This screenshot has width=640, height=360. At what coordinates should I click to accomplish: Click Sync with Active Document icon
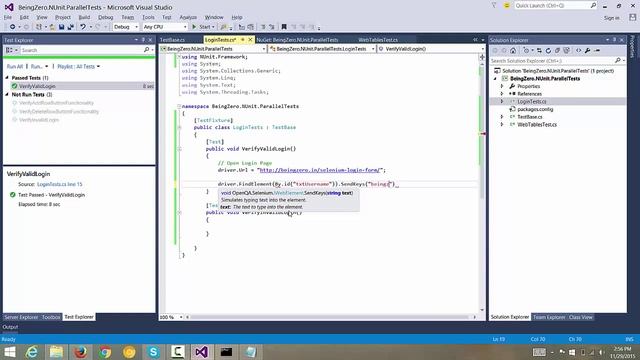pos(539,51)
